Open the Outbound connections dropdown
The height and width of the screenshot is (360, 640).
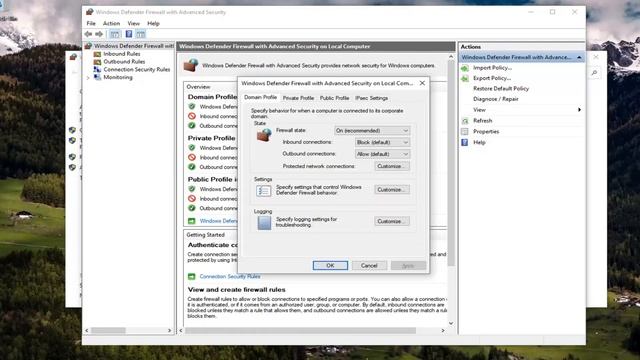382,154
